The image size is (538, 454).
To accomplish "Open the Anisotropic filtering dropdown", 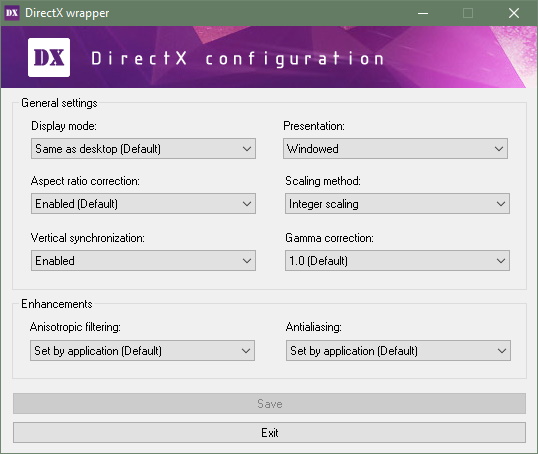I will [x=142, y=350].
